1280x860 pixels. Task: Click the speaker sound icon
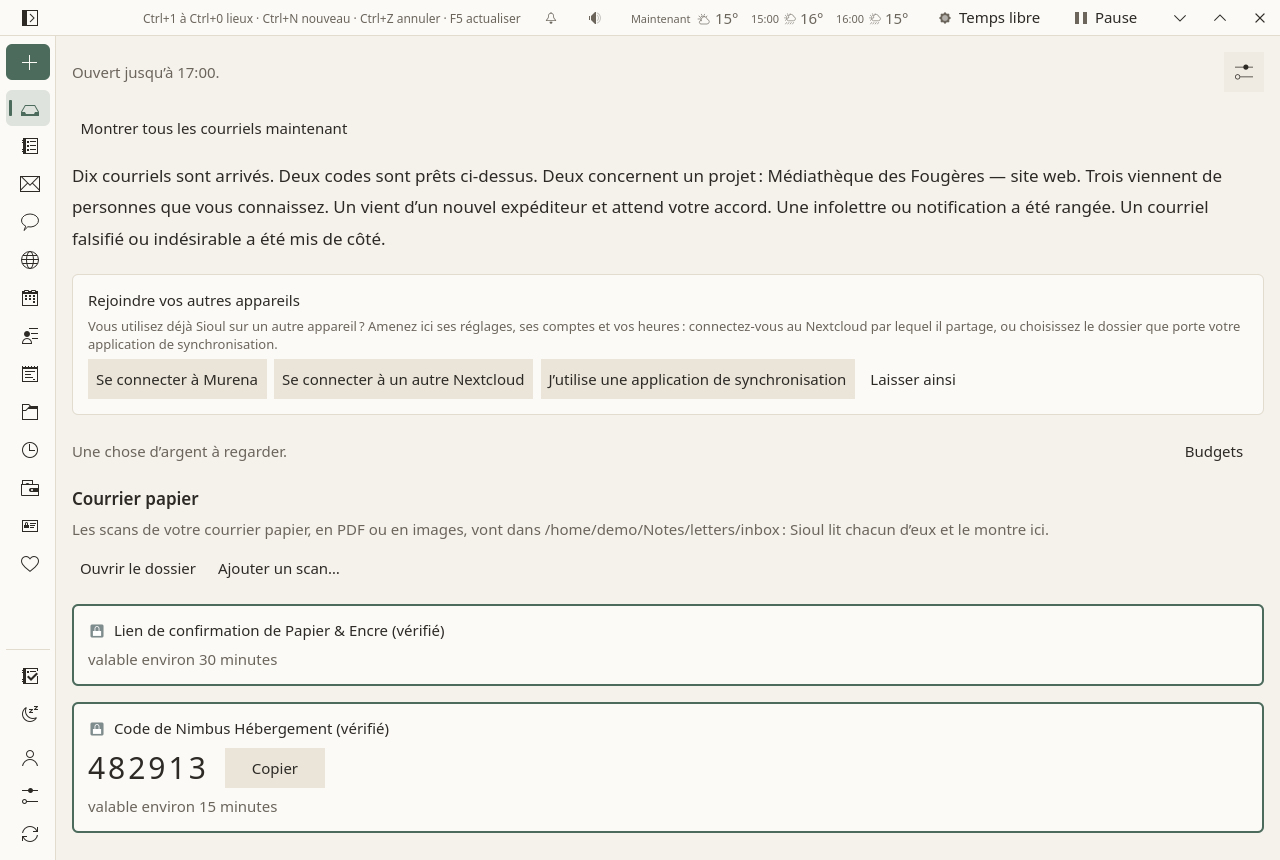coord(595,18)
